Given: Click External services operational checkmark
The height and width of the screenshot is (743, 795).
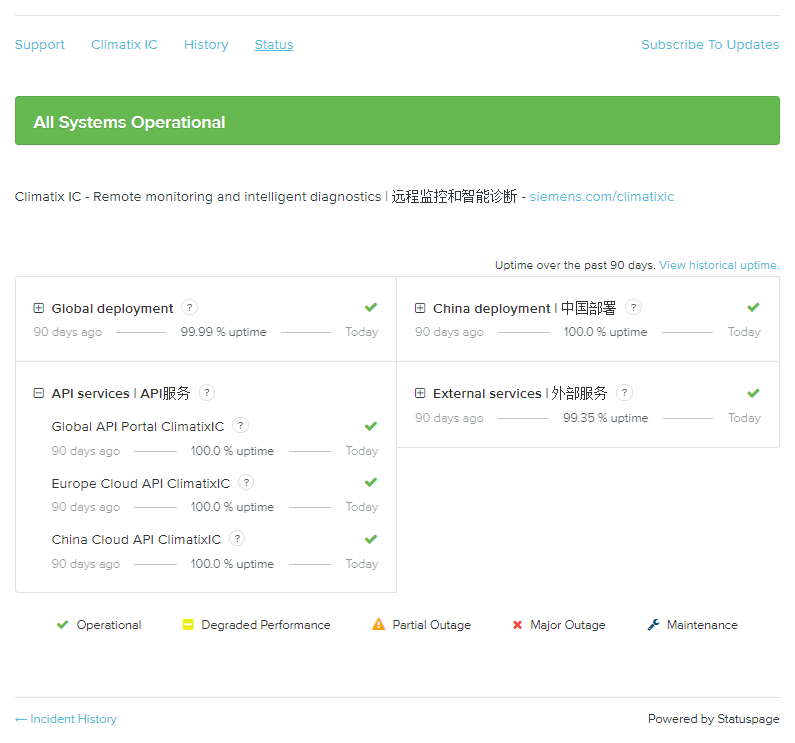Looking at the screenshot, I should click(753, 393).
